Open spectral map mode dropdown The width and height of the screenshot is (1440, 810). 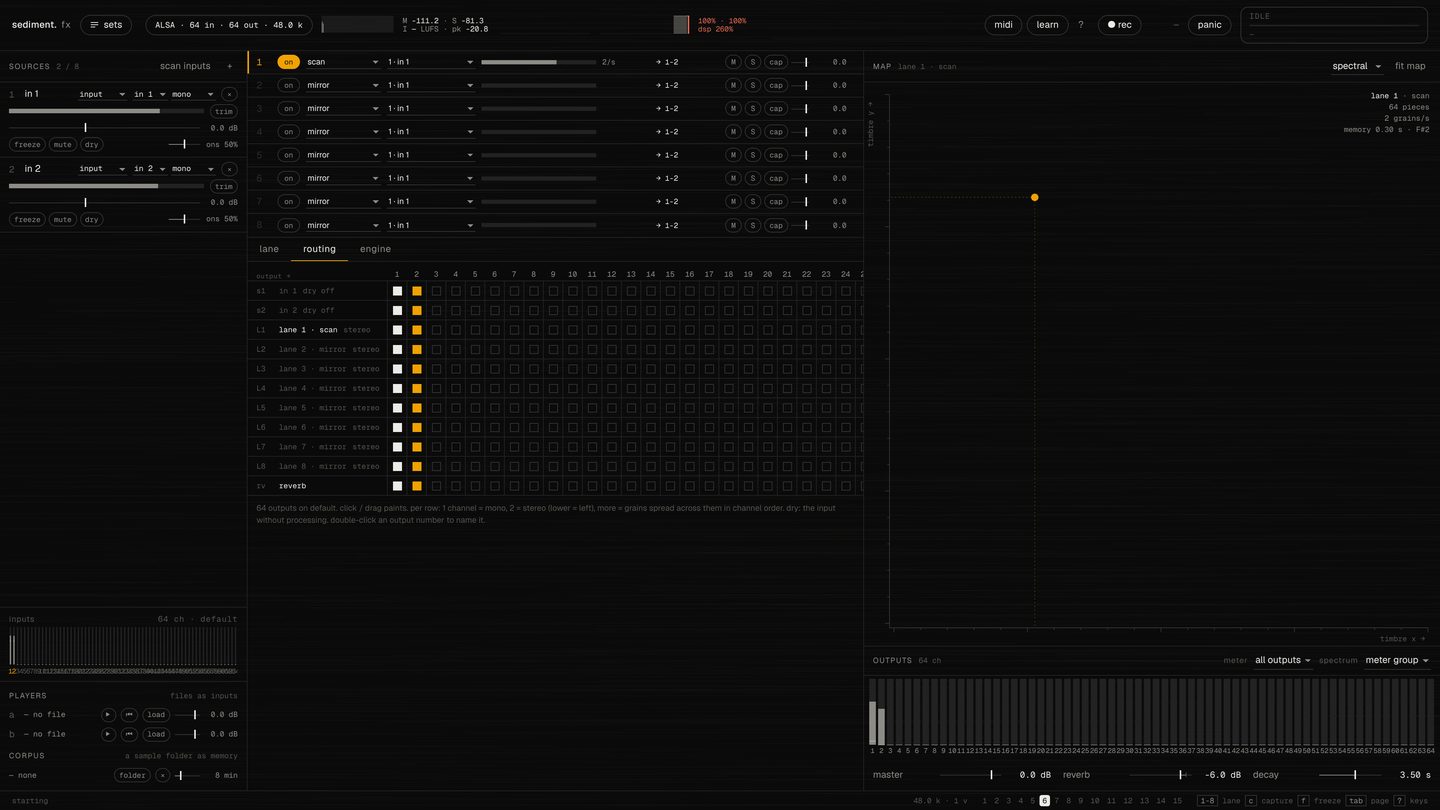click(x=1356, y=66)
